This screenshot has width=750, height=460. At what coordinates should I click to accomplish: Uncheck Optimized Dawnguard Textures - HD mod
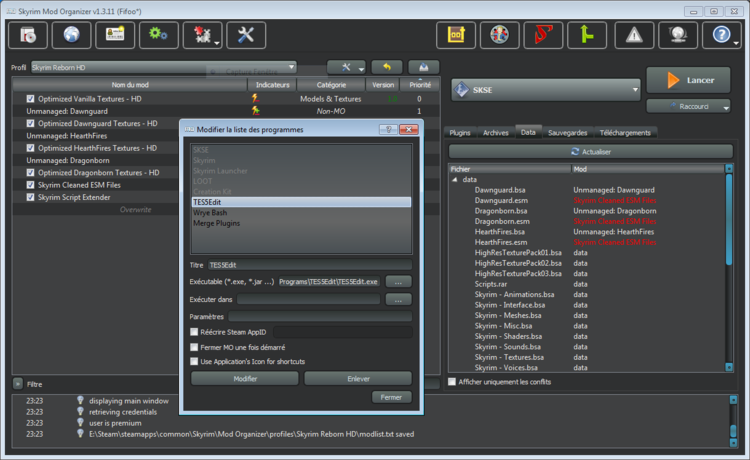click(x=30, y=123)
